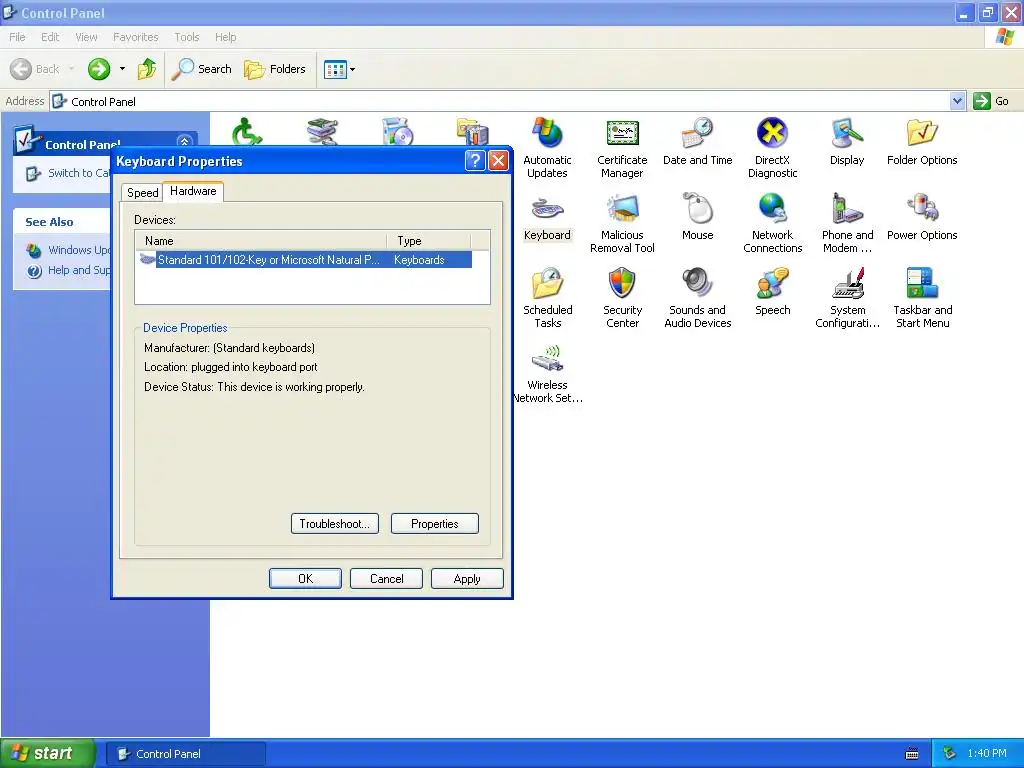Viewport: 1024px width, 768px height.
Task: Open the View menu
Action: [86, 37]
